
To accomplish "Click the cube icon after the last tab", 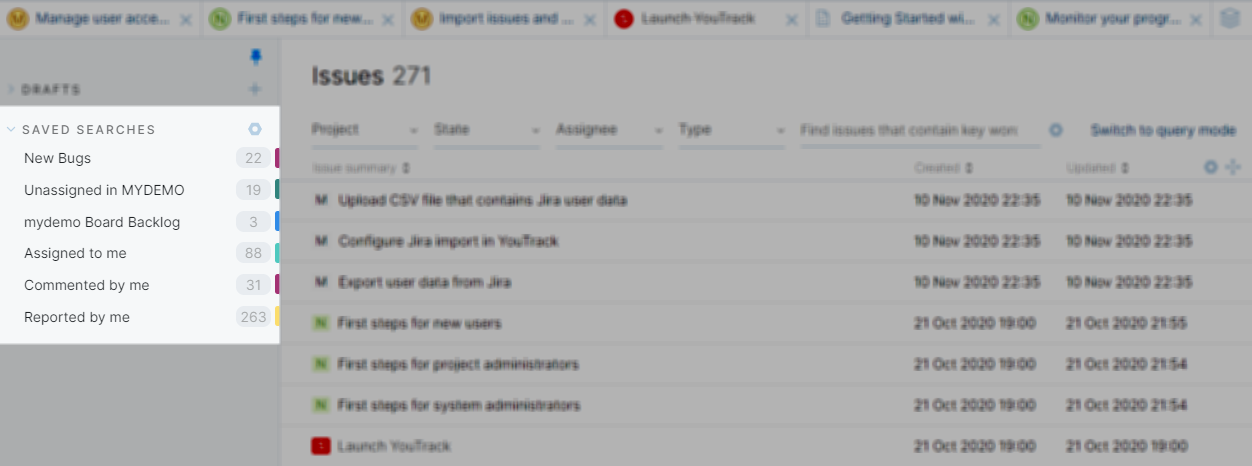I will [1230, 19].
